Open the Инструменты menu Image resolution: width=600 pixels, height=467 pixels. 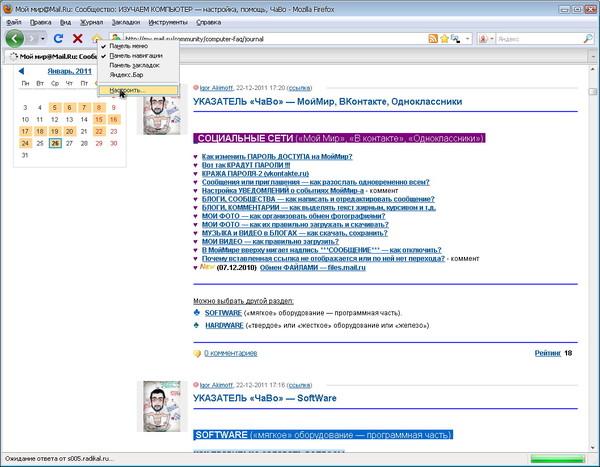click(x=168, y=22)
